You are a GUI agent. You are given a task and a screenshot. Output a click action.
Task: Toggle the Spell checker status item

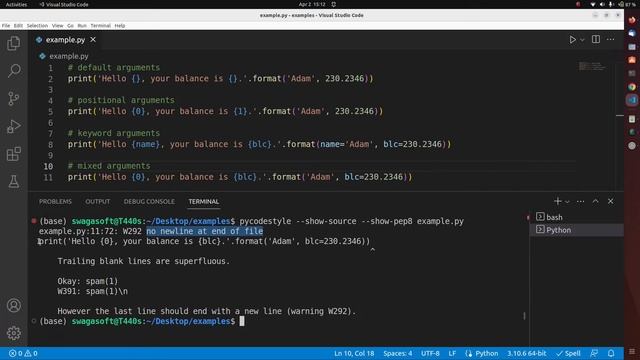(569, 353)
